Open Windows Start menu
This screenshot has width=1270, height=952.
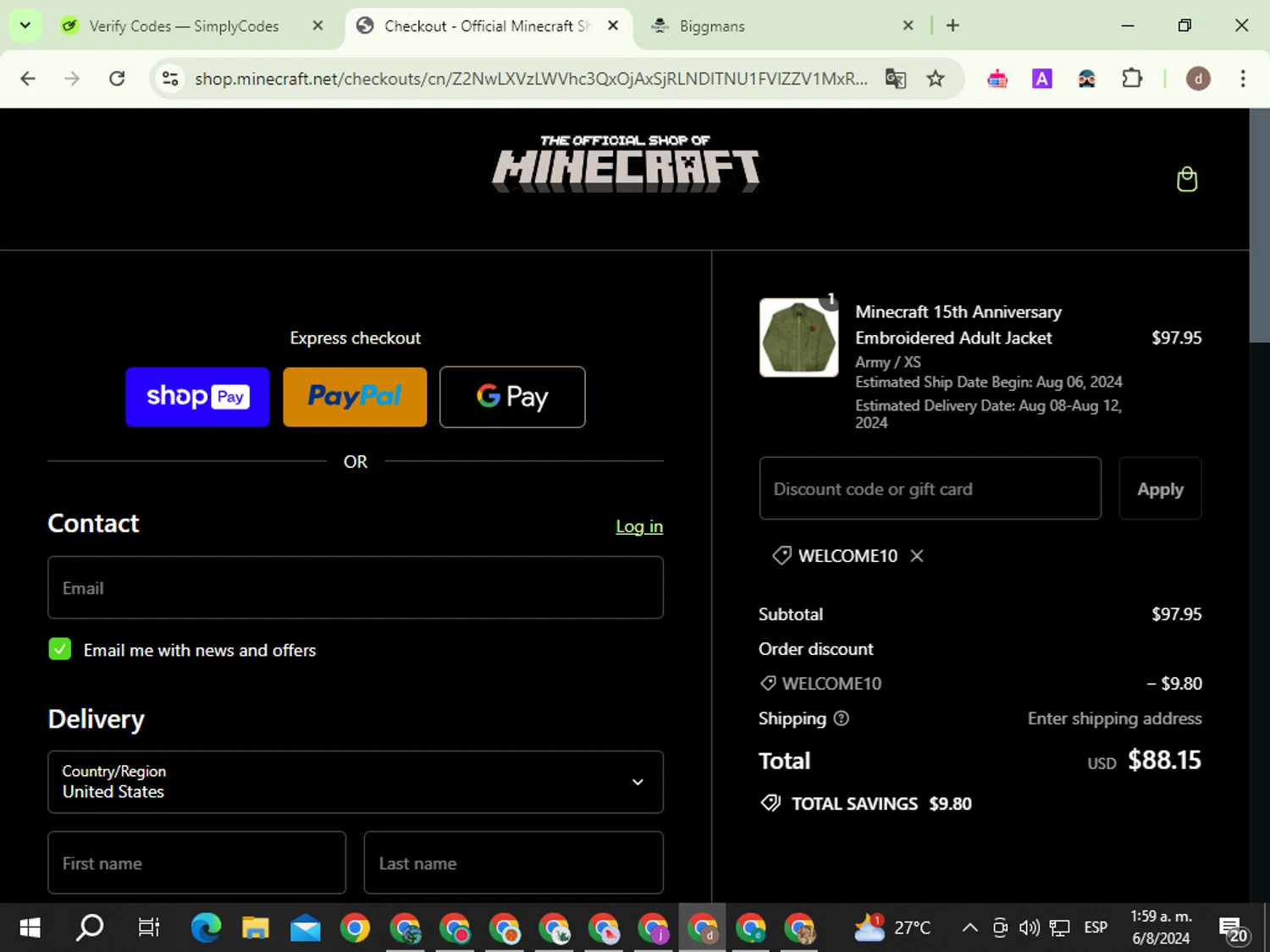pyautogui.click(x=30, y=927)
